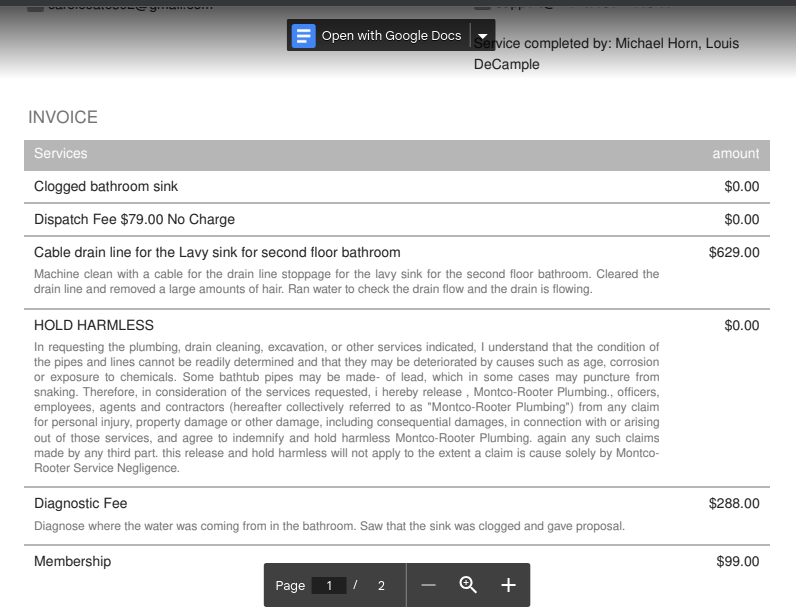The image size is (796, 616).
Task: Select the Dispatch Fee $79.00 No Charge line
Action: [134, 220]
